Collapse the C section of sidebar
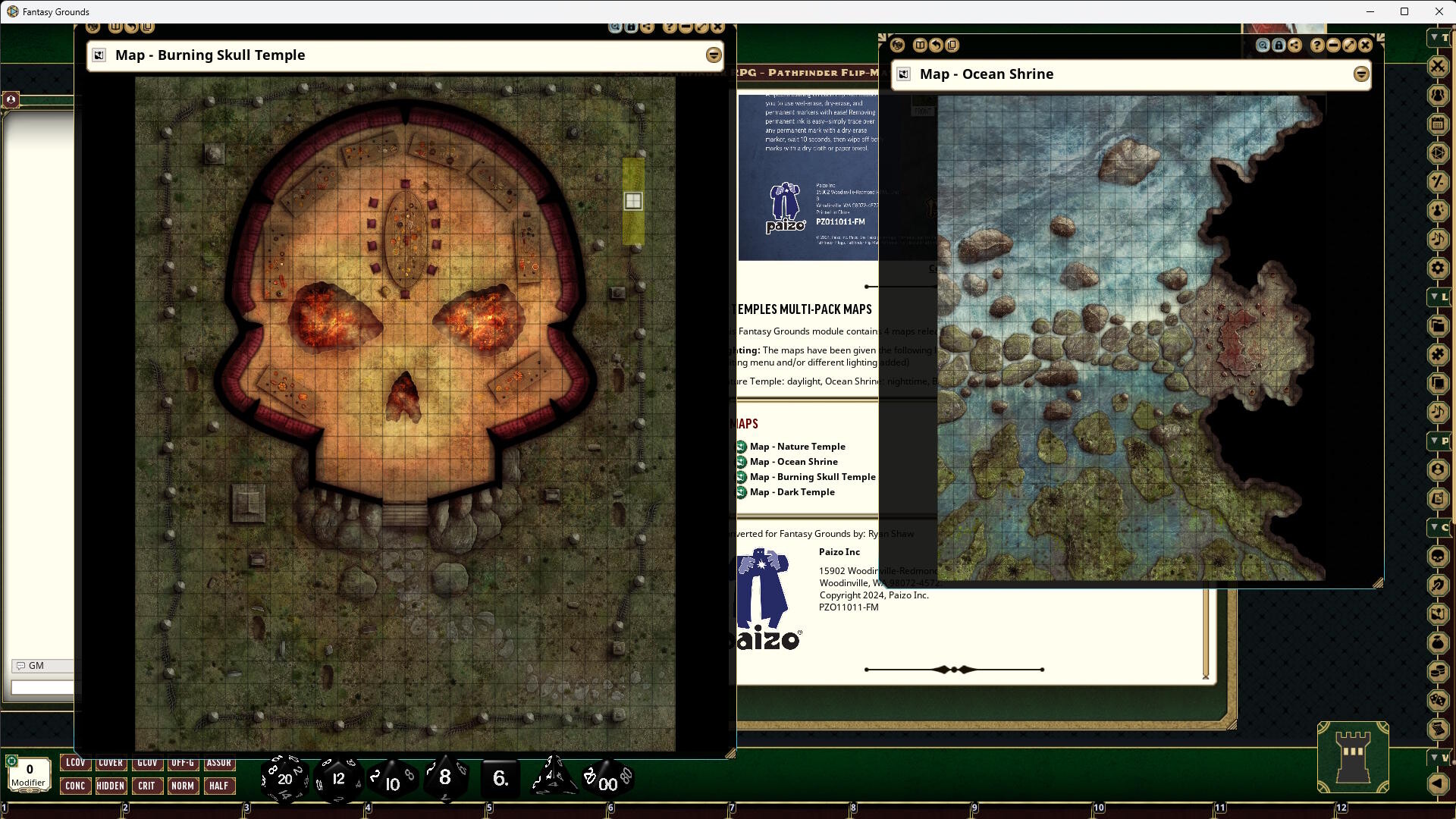Image resolution: width=1456 pixels, height=819 pixels. pyautogui.click(x=1439, y=527)
